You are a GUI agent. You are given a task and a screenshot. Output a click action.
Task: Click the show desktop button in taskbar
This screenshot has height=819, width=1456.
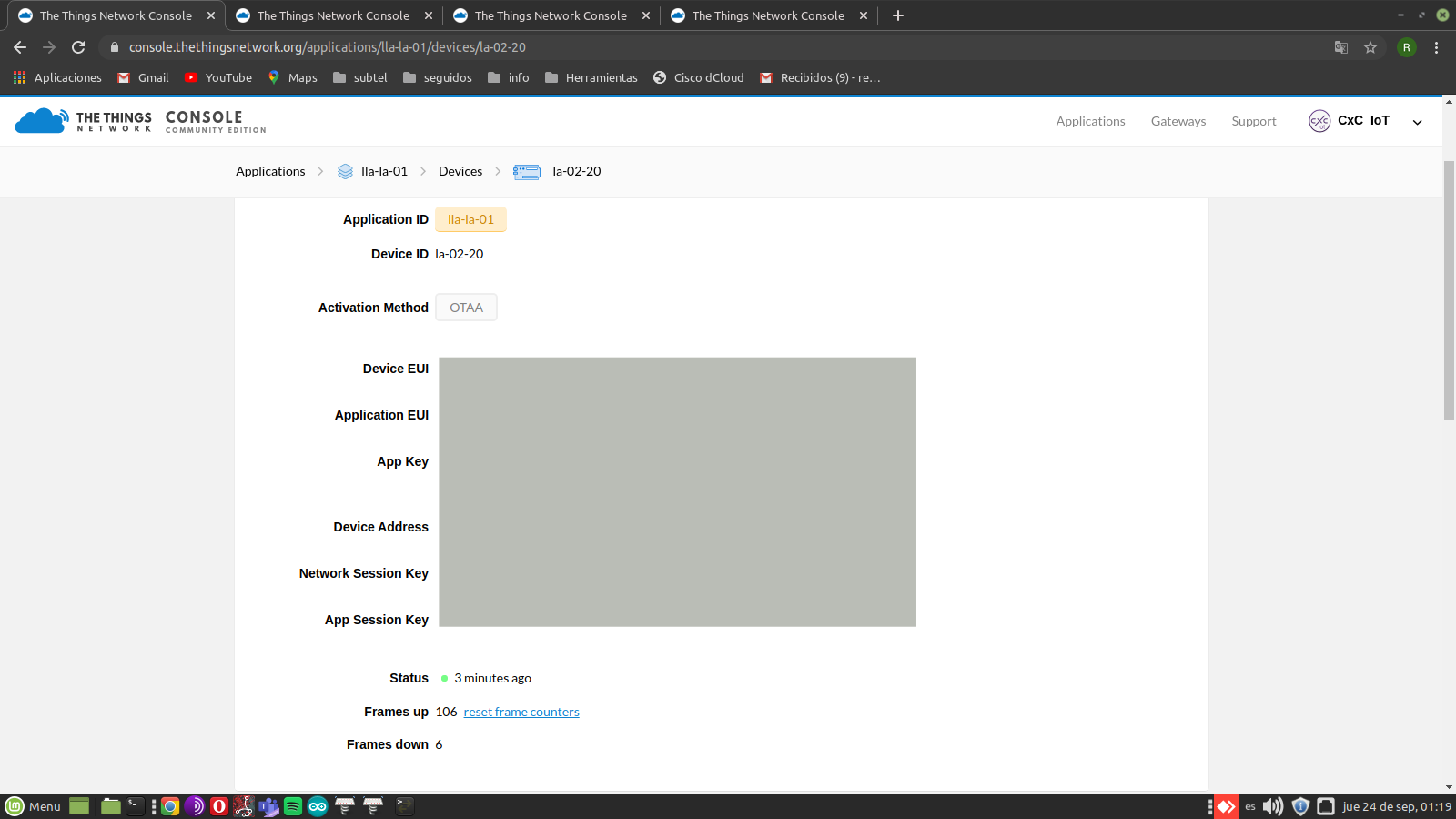pyautogui.click(x=79, y=806)
